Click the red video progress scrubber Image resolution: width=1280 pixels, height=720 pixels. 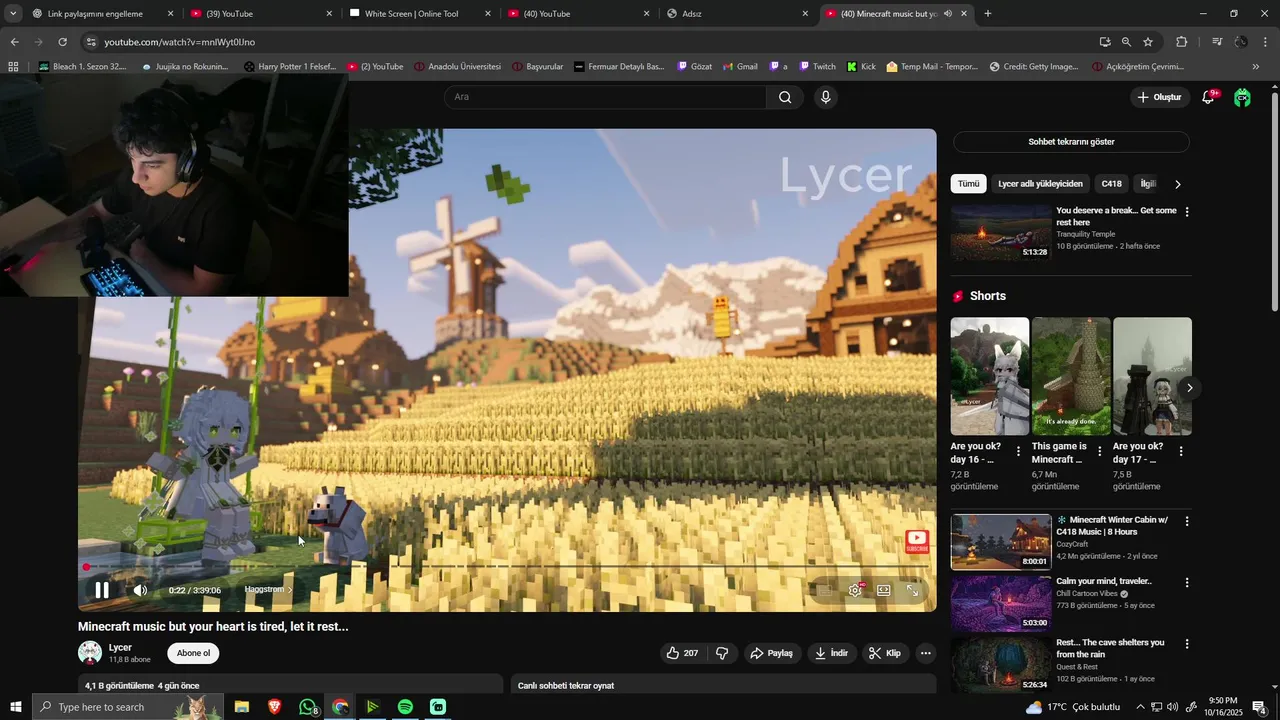86,567
